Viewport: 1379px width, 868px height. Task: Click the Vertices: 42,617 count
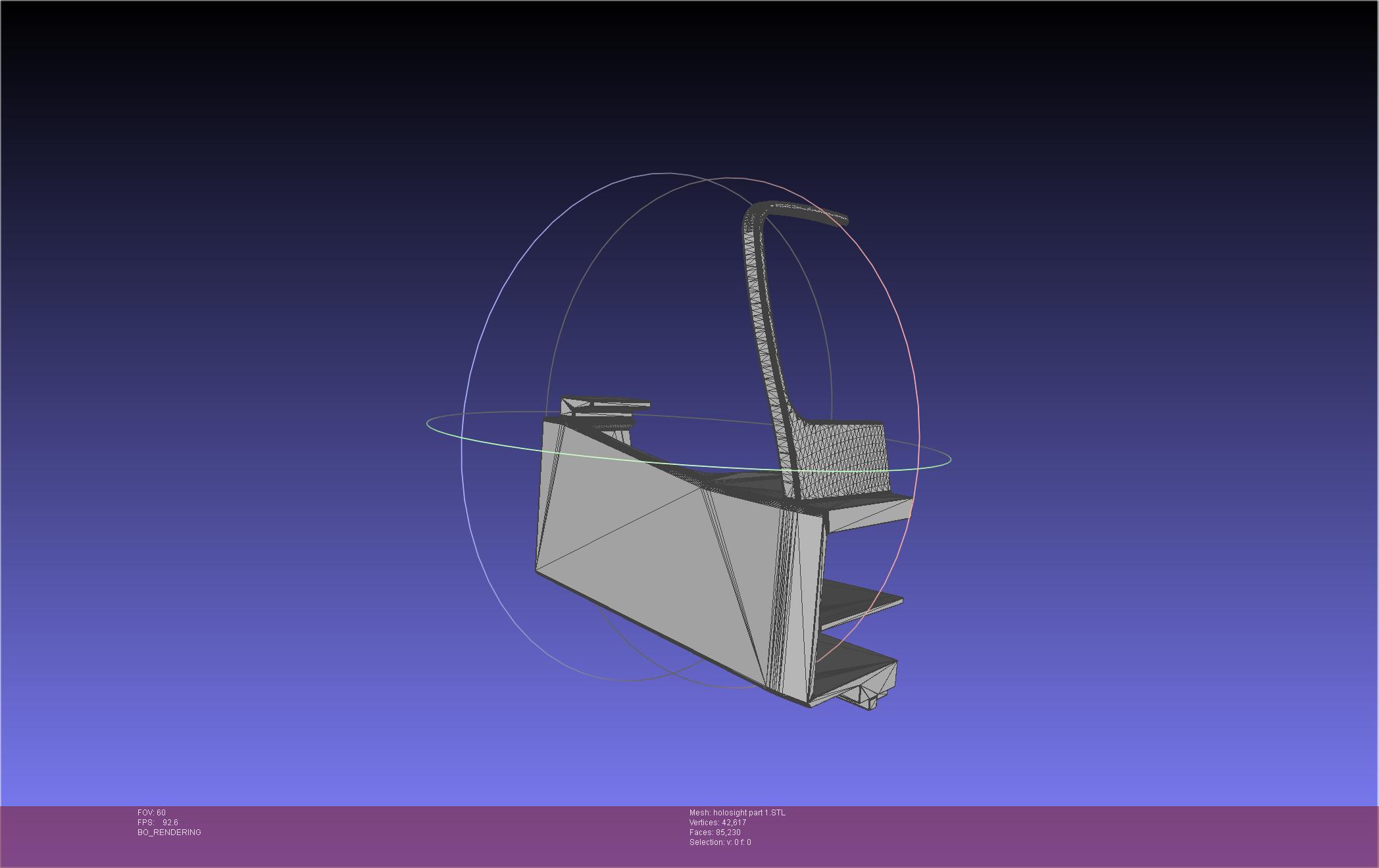pyautogui.click(x=717, y=823)
